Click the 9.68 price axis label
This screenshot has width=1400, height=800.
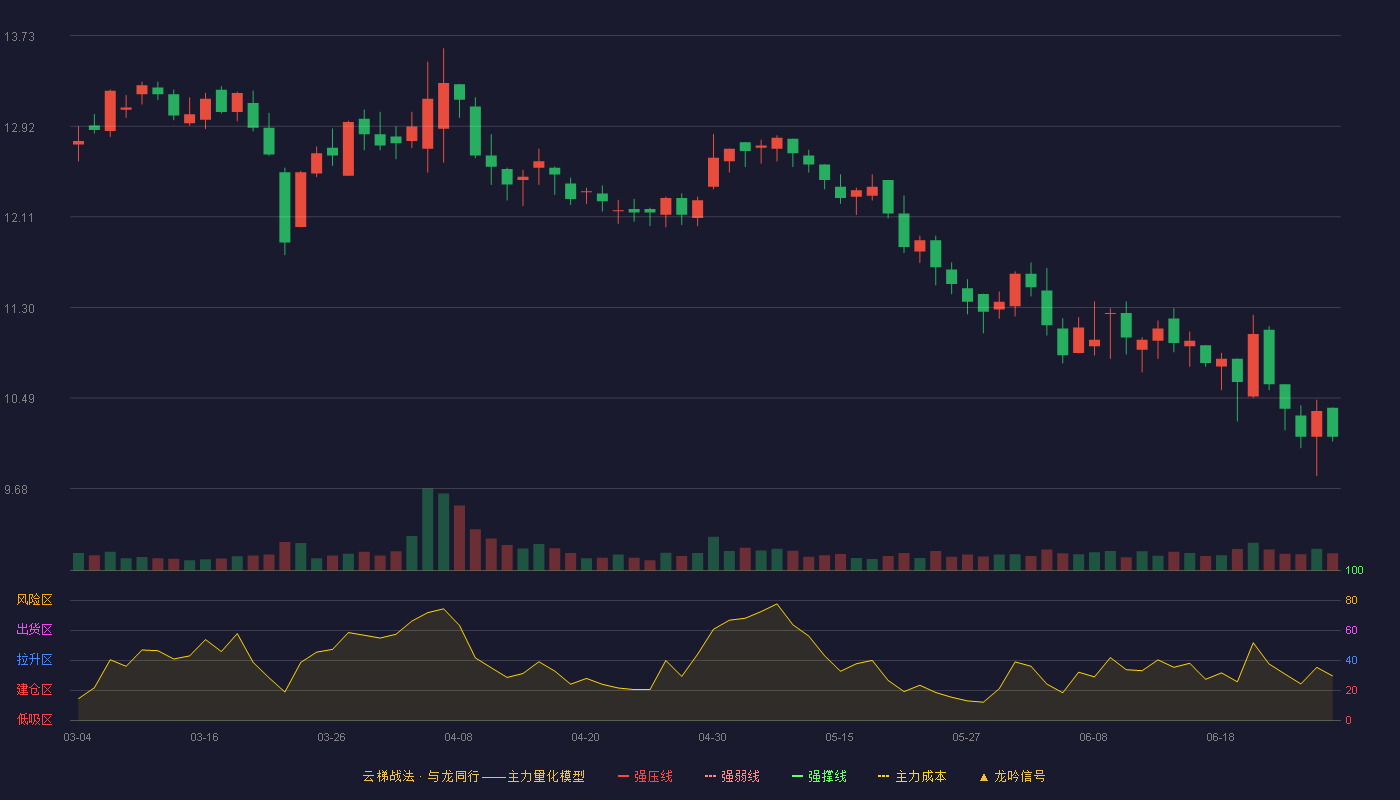pos(16,490)
